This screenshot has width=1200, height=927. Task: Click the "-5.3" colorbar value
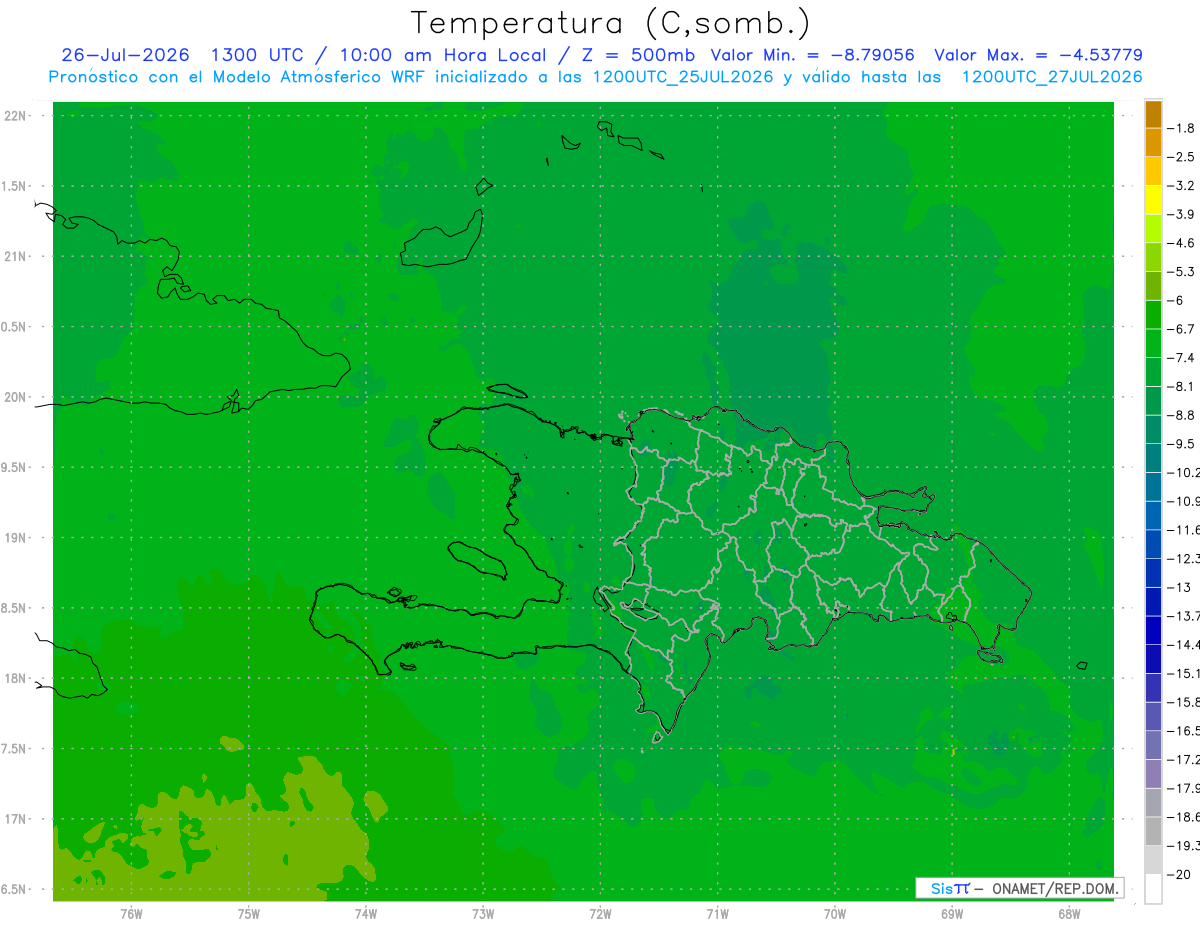point(1182,272)
